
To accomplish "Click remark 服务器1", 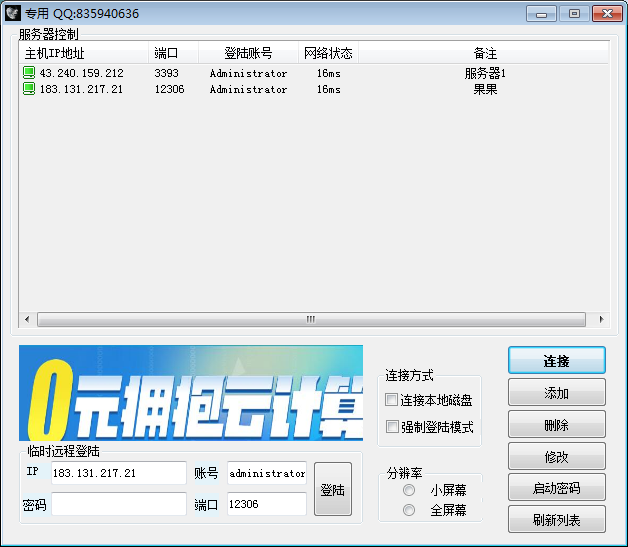I will [485, 73].
